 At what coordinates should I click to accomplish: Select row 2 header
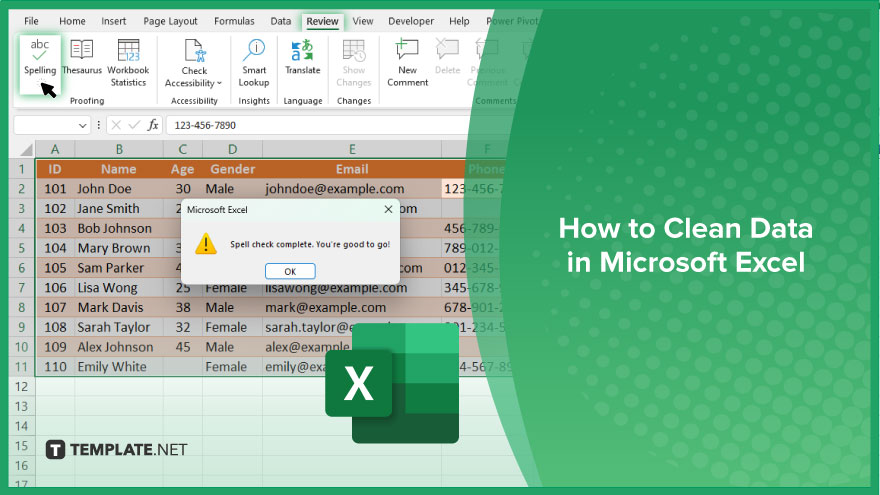(22, 189)
